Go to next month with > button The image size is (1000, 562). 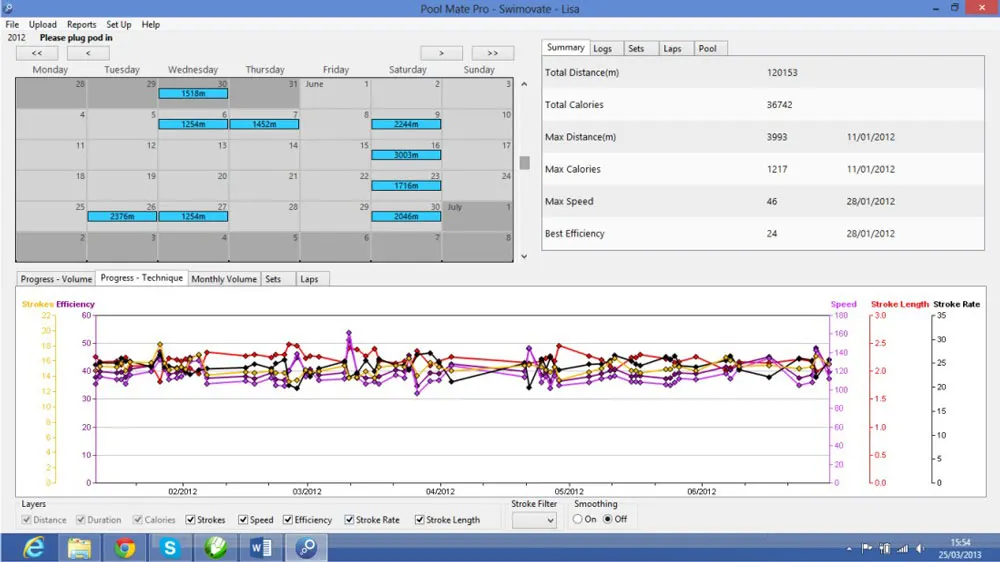[x=441, y=53]
